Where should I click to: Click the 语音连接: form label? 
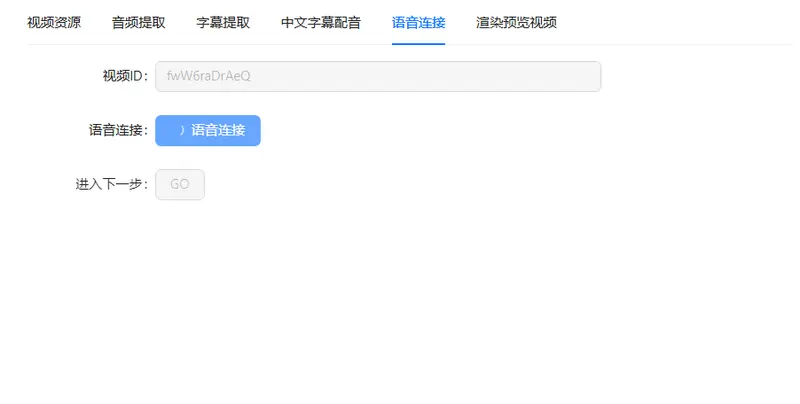coord(118,130)
